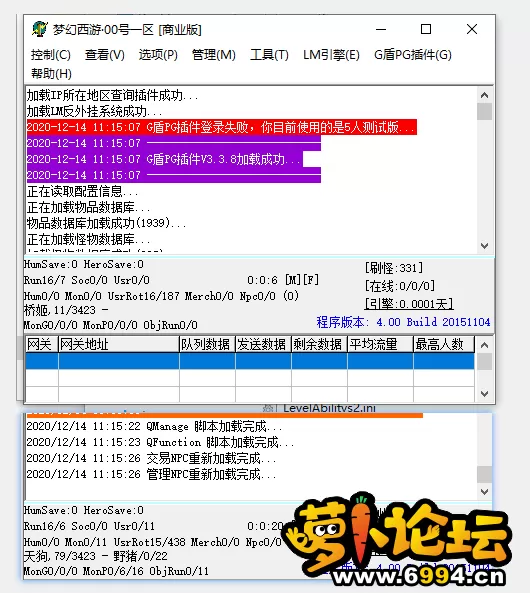The height and width of the screenshot is (593, 530).
Task: Click the HumSave:0 HeroSave:0 status line
Action: 84,264
